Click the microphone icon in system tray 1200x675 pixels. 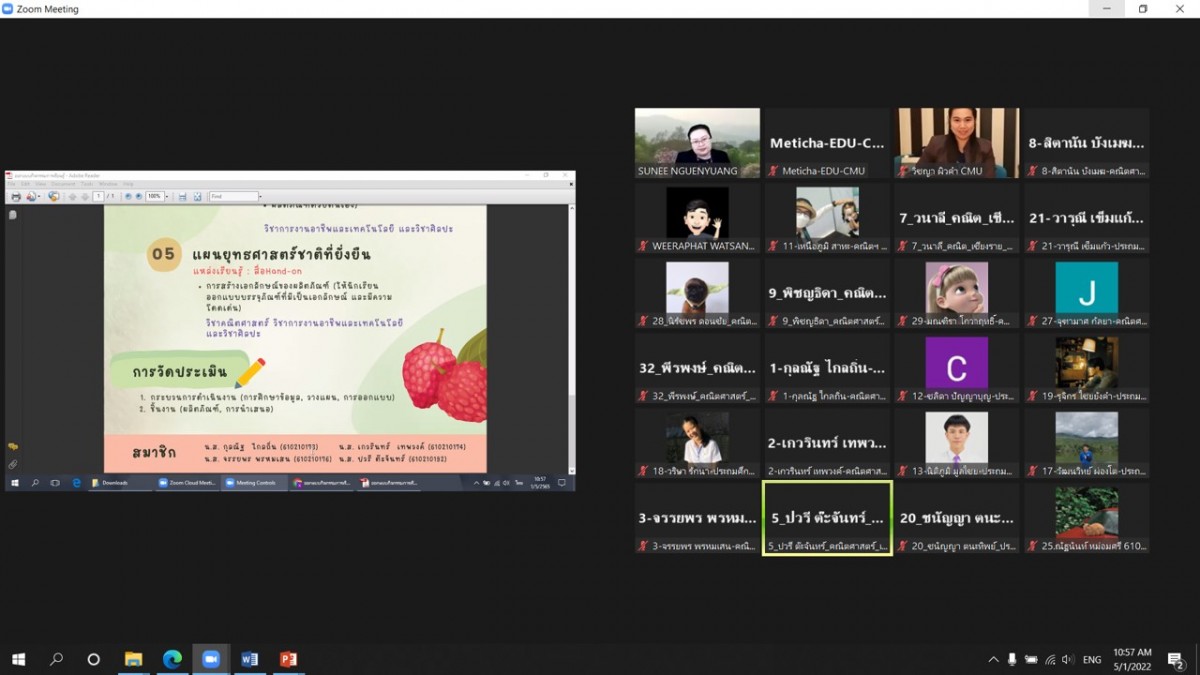click(x=1012, y=659)
